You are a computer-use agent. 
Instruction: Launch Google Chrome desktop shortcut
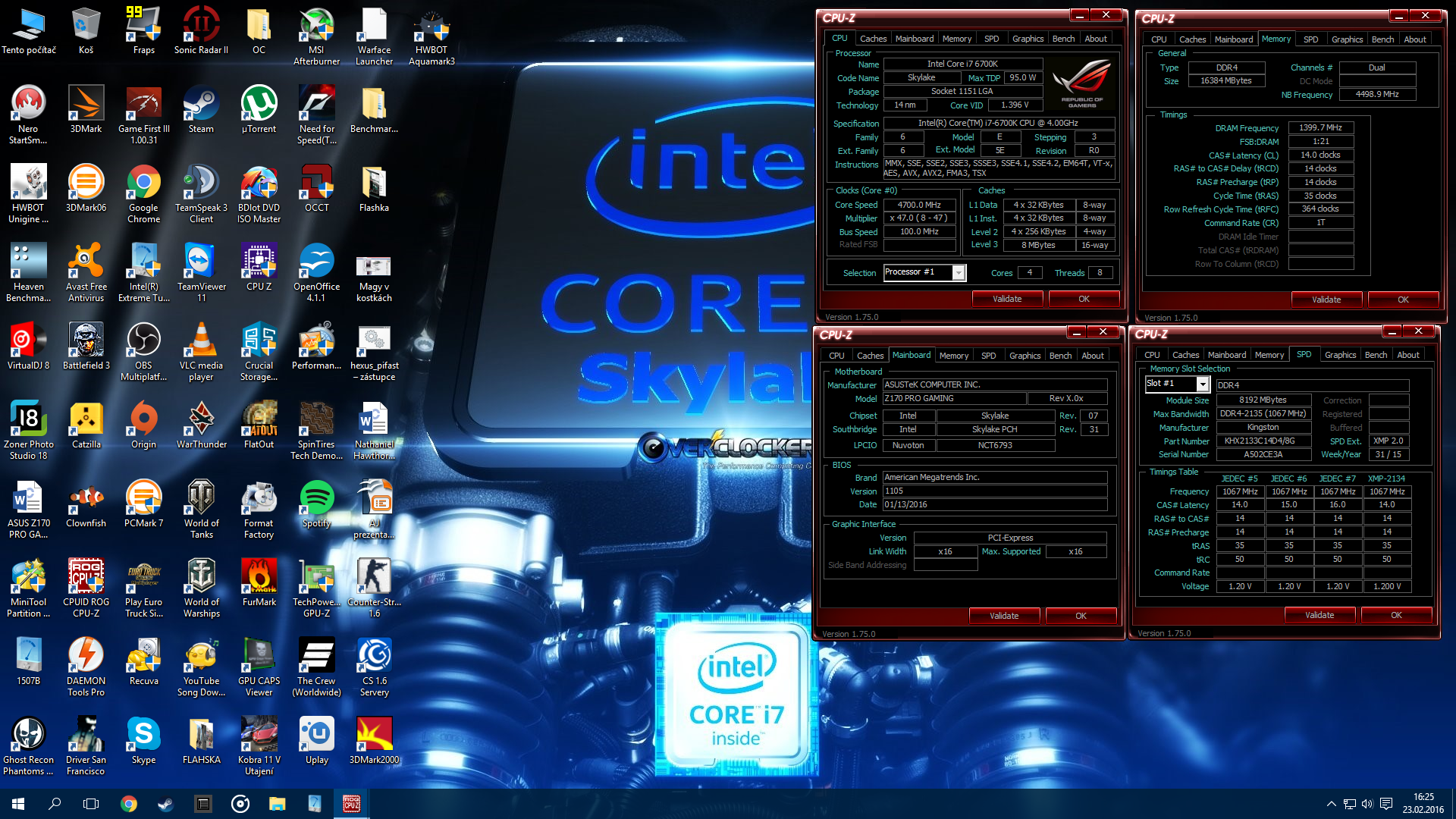click(x=143, y=194)
